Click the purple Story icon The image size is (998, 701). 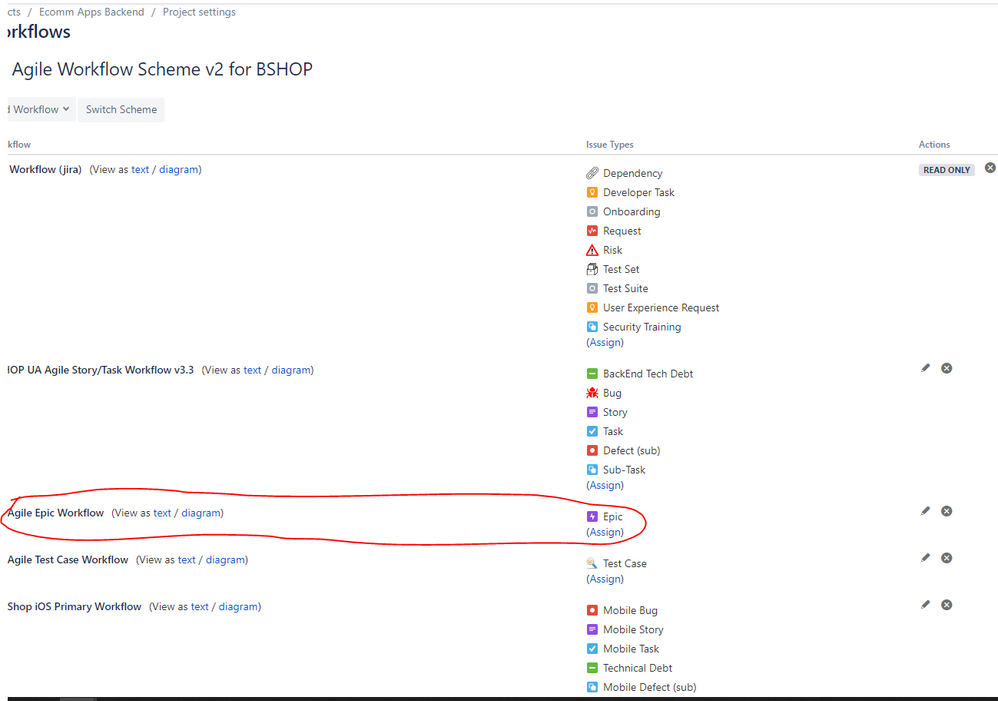(592, 412)
